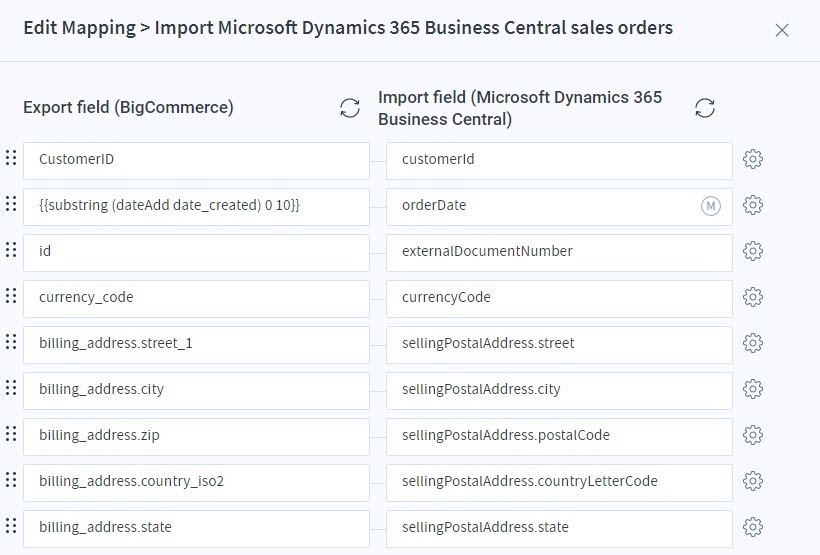The width and height of the screenshot is (820, 555).
Task: Grab drag handle of dateAdd substring row
Action: tap(11, 203)
